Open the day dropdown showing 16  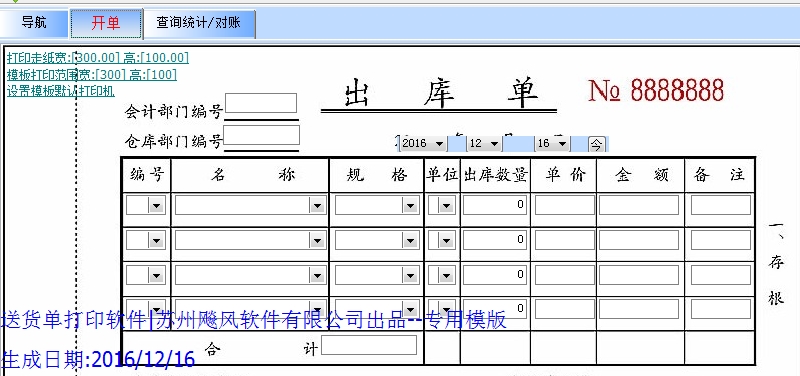click(x=562, y=144)
